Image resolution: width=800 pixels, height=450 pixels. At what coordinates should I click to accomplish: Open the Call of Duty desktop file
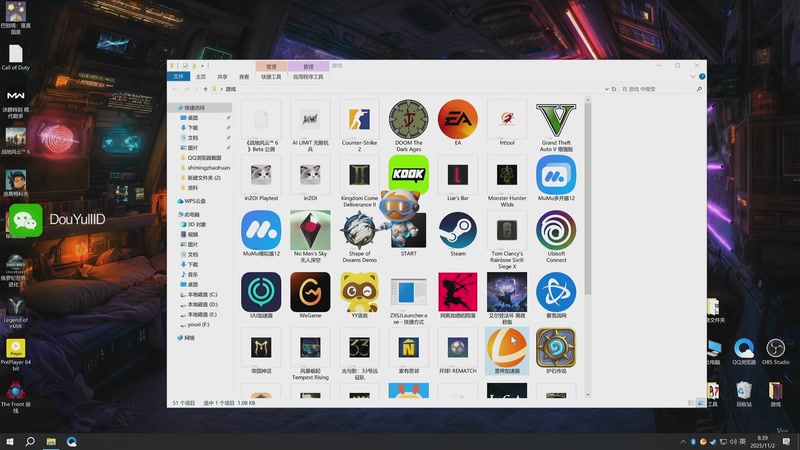(15, 57)
